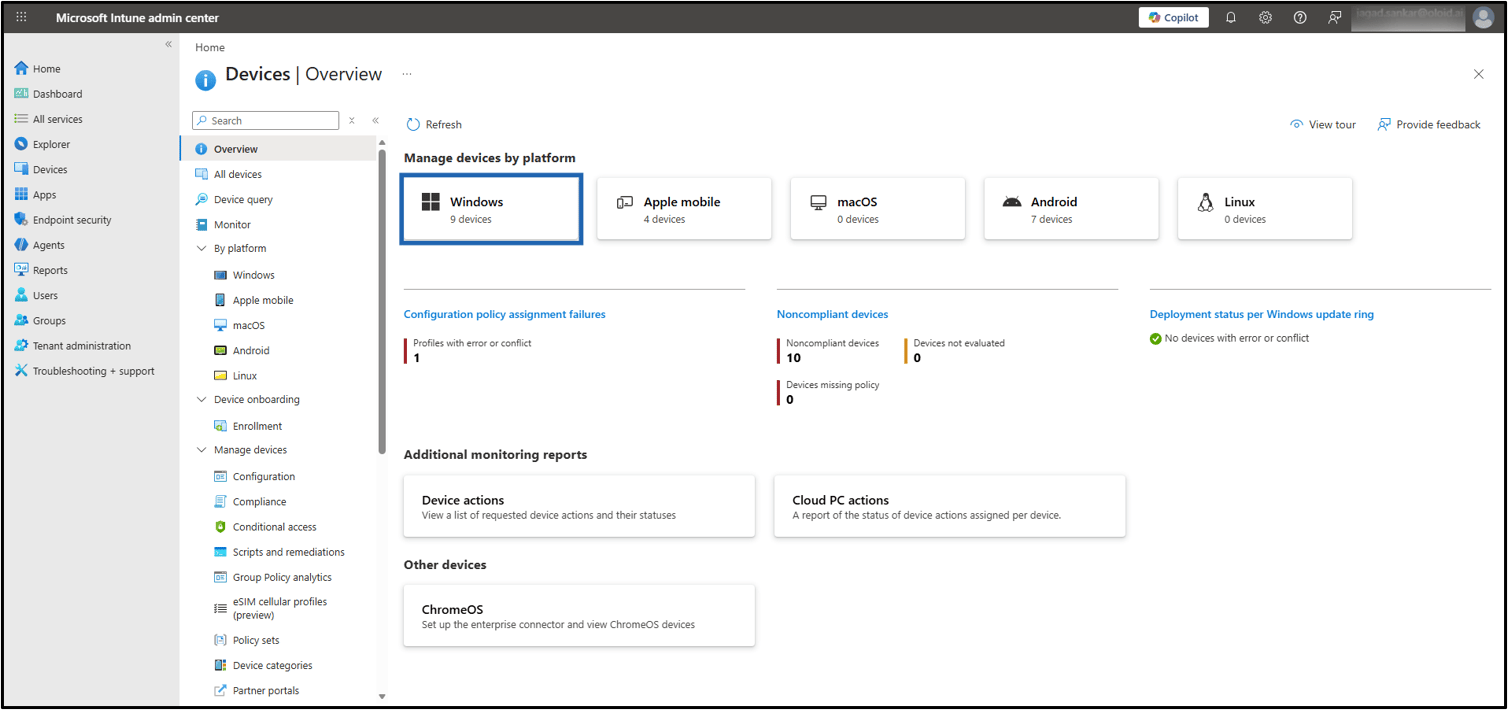Click the Apple mobile sidebar icon
The height and width of the screenshot is (710, 1508).
click(221, 300)
